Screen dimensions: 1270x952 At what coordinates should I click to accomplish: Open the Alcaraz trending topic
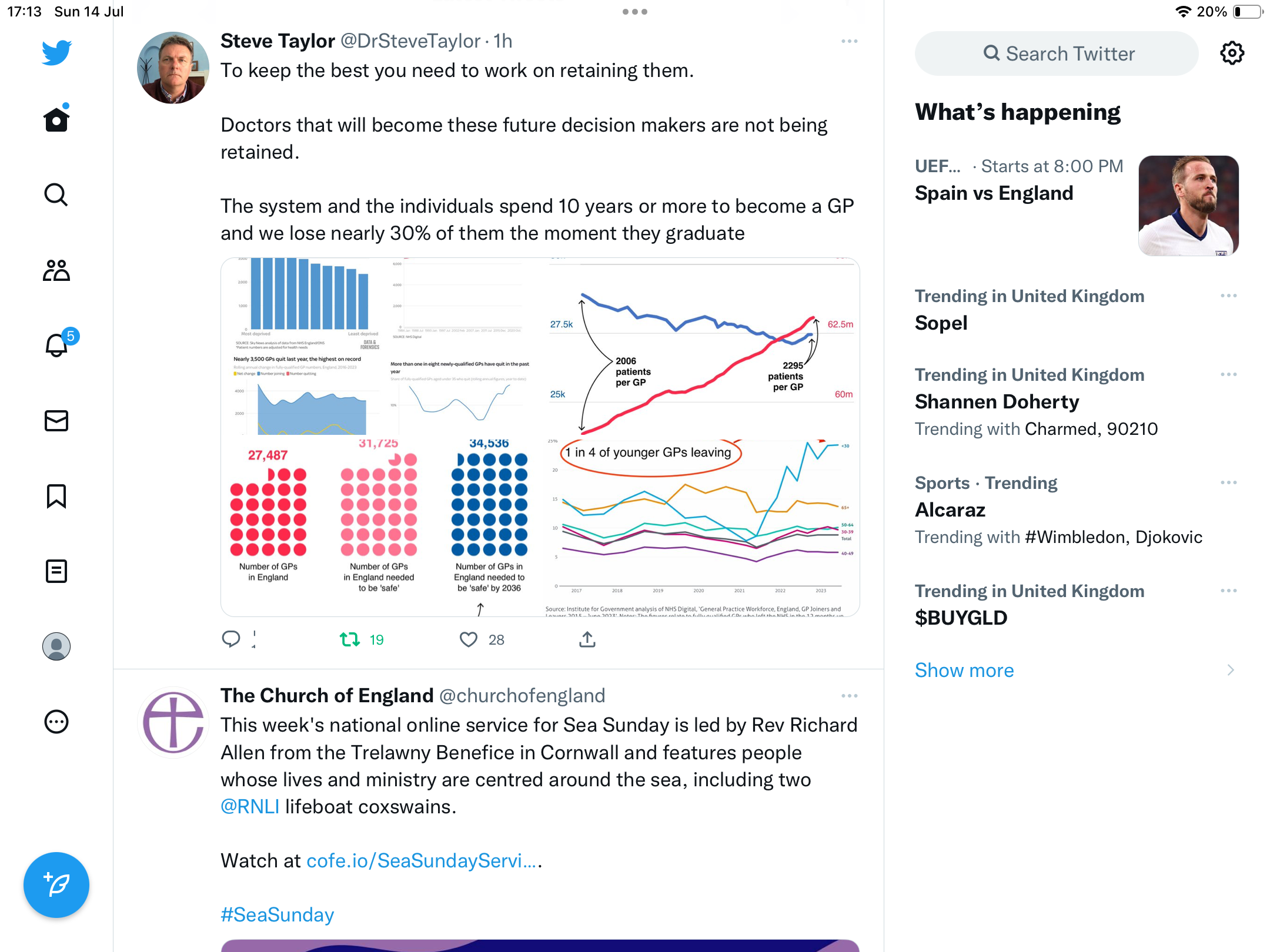tap(950, 509)
